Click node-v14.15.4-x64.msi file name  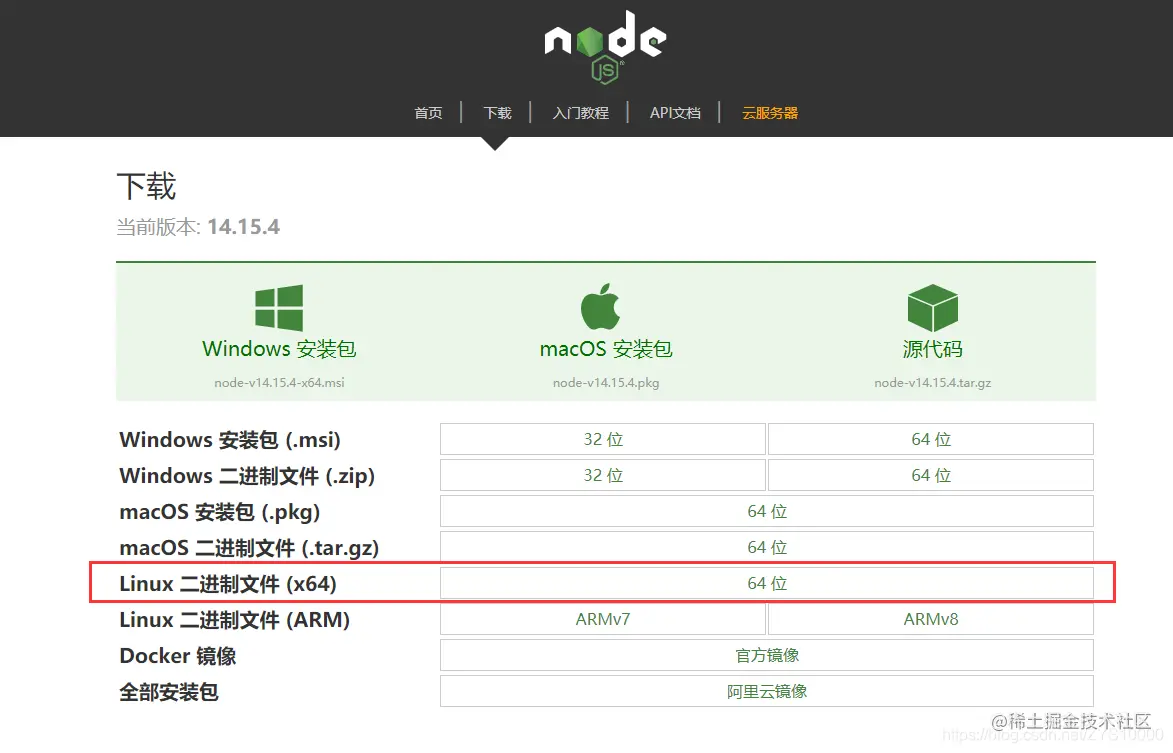279,382
